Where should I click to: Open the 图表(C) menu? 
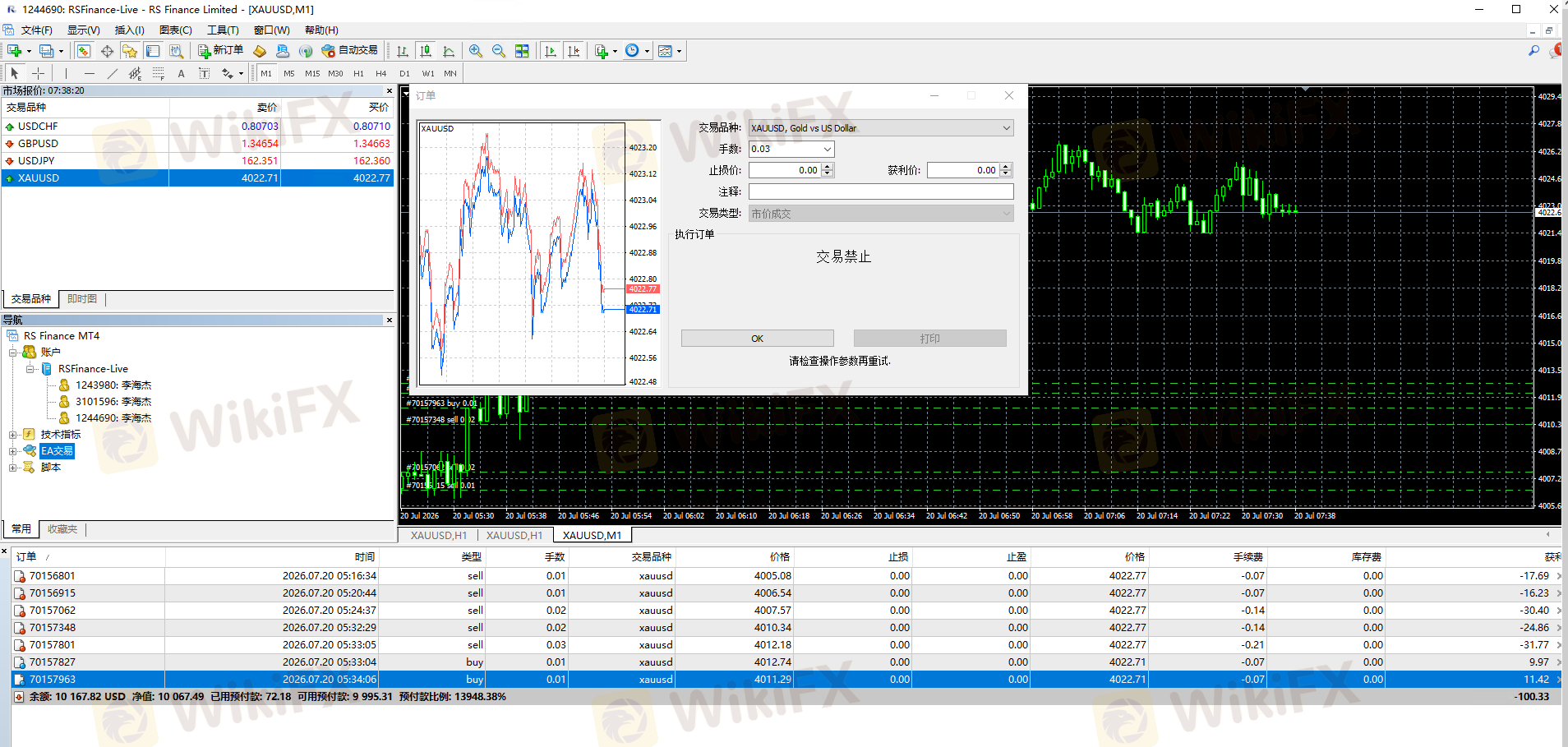(175, 30)
